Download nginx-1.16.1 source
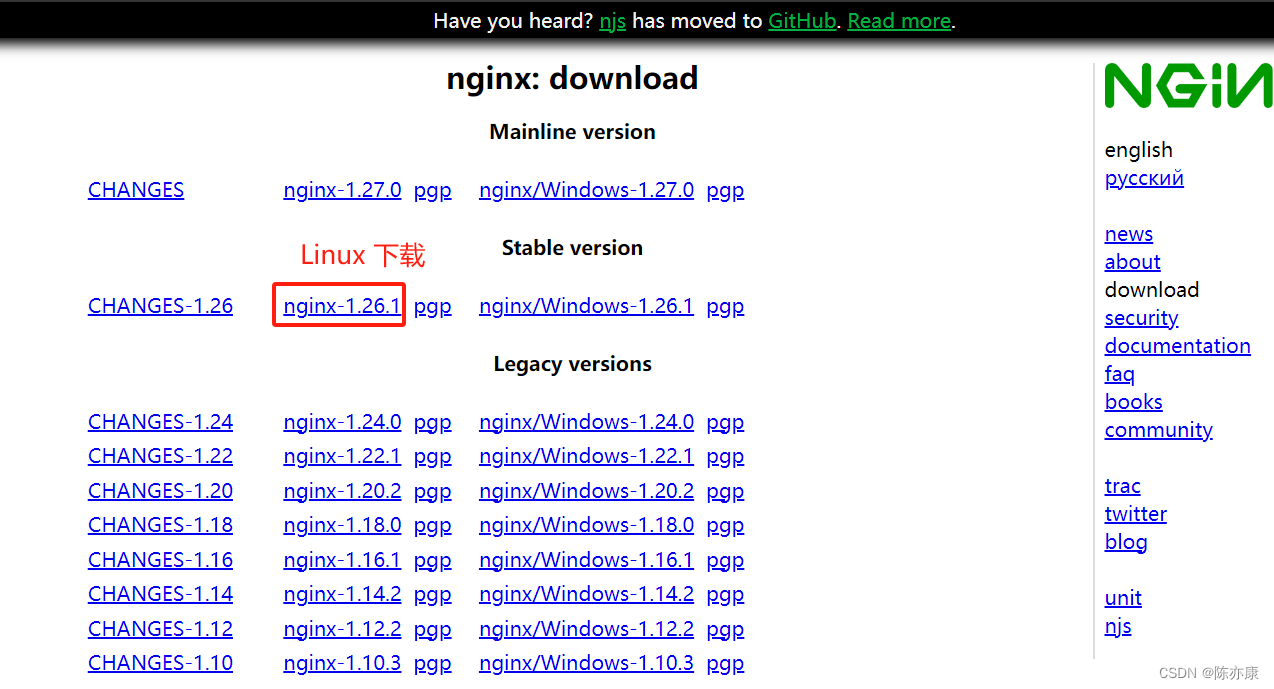Screen dimensions: 1274x689 point(342,560)
